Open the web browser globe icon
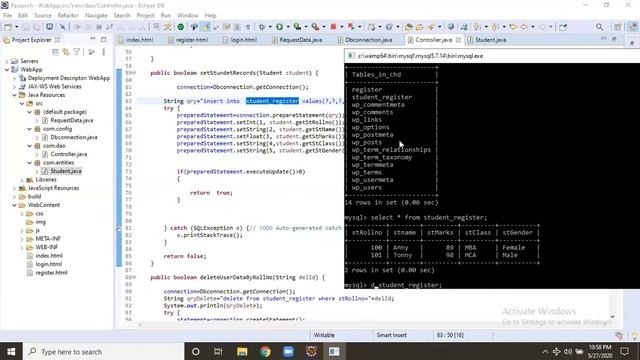This screenshot has height=360, width=640. 451,27
